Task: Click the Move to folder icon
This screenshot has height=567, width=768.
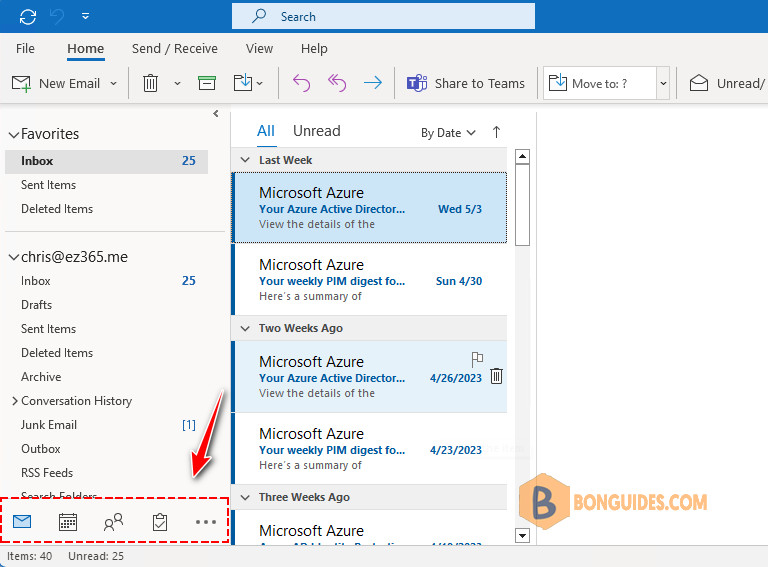Action: tap(243, 83)
